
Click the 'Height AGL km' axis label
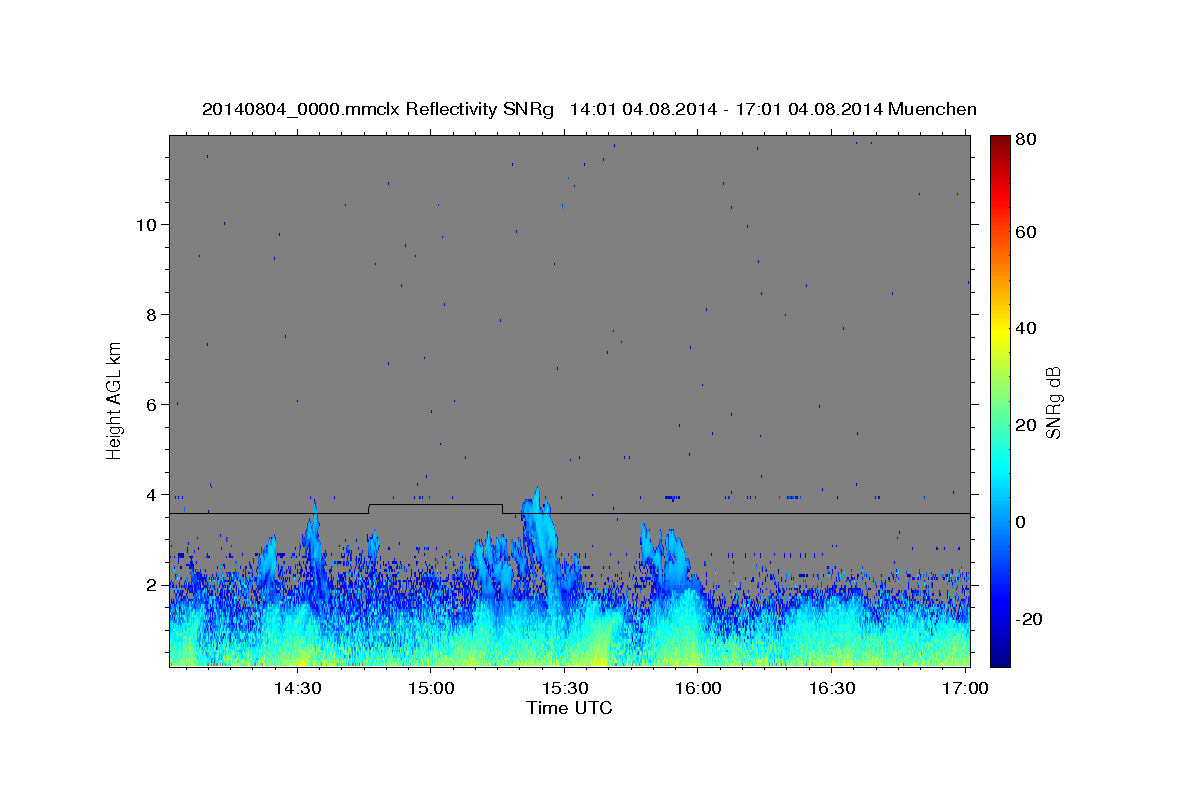115,400
